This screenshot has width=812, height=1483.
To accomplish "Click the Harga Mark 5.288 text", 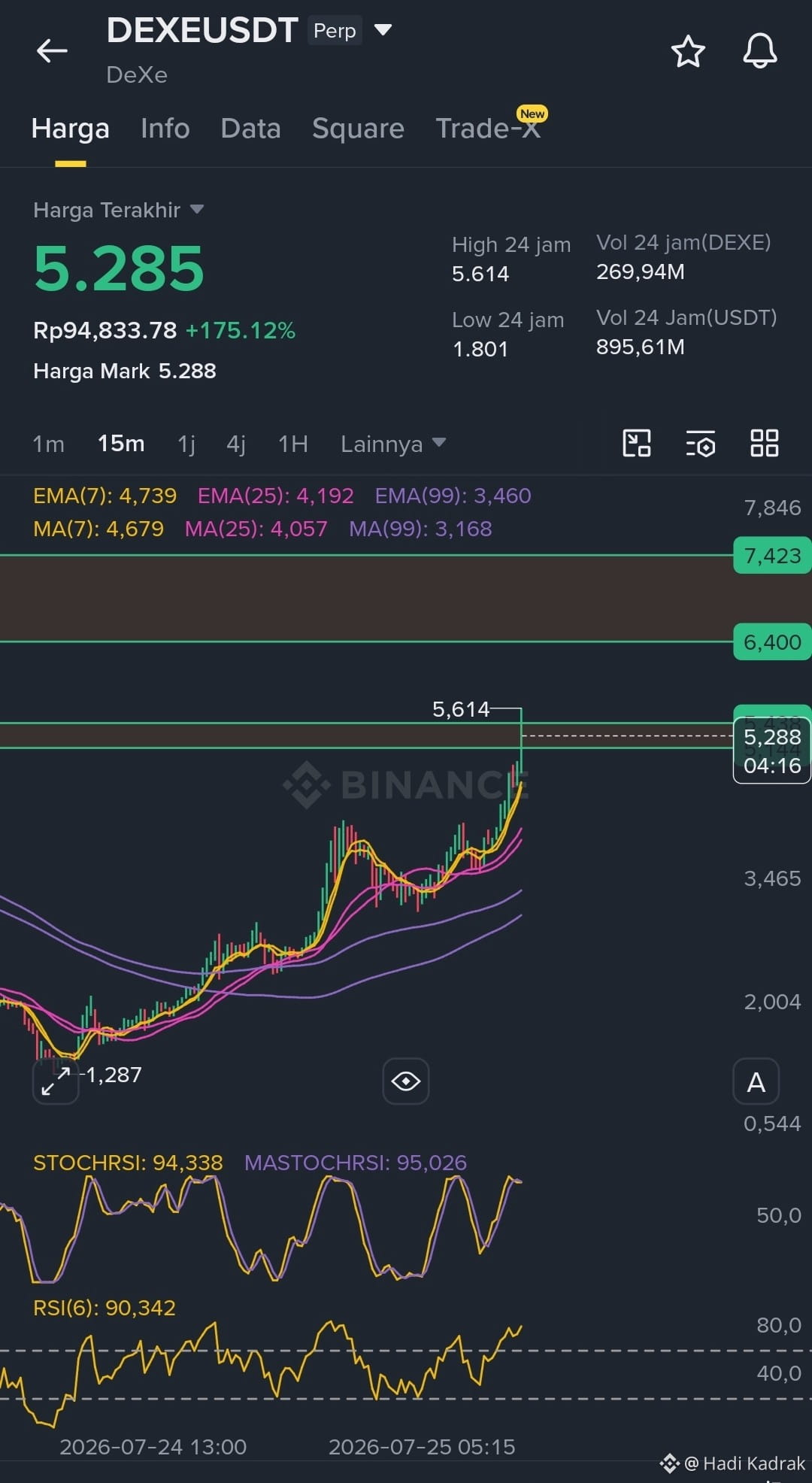I will coord(125,371).
